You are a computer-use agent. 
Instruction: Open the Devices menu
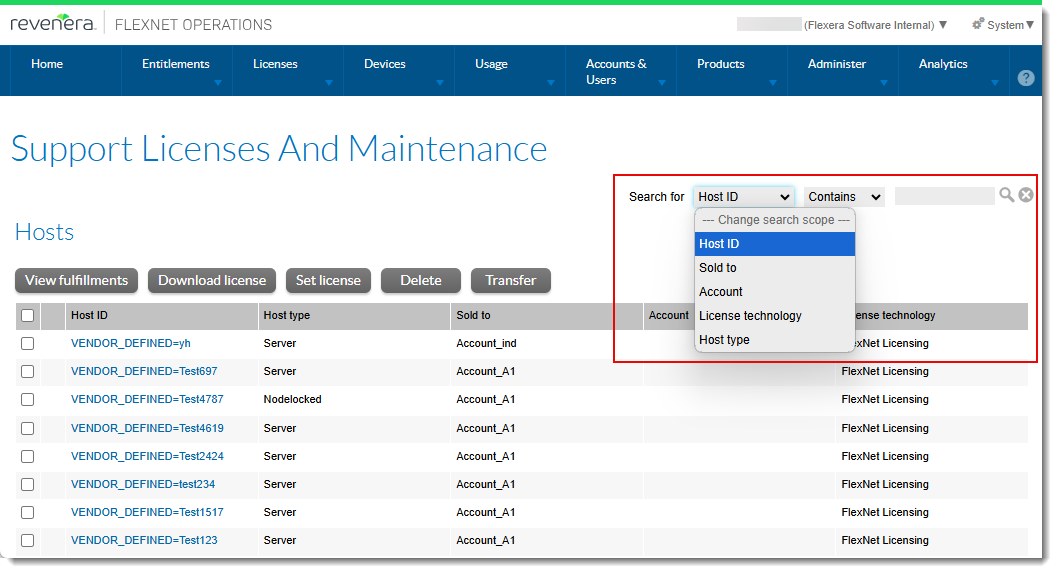pyautogui.click(x=385, y=64)
